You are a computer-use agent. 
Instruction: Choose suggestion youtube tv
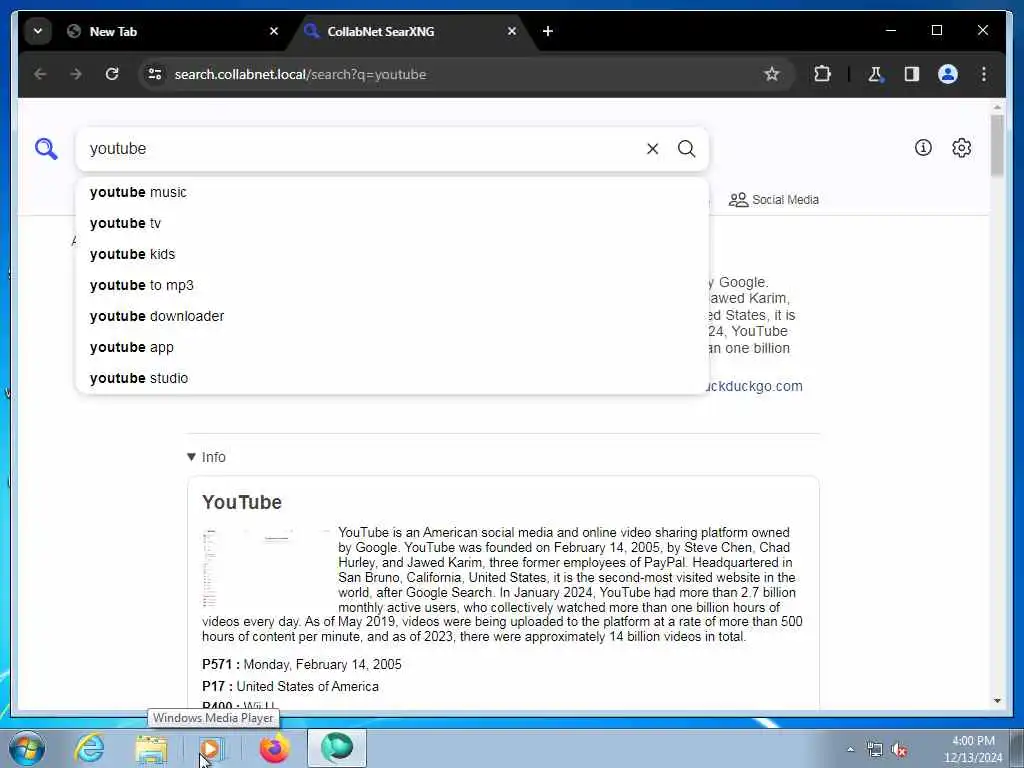tap(392, 223)
